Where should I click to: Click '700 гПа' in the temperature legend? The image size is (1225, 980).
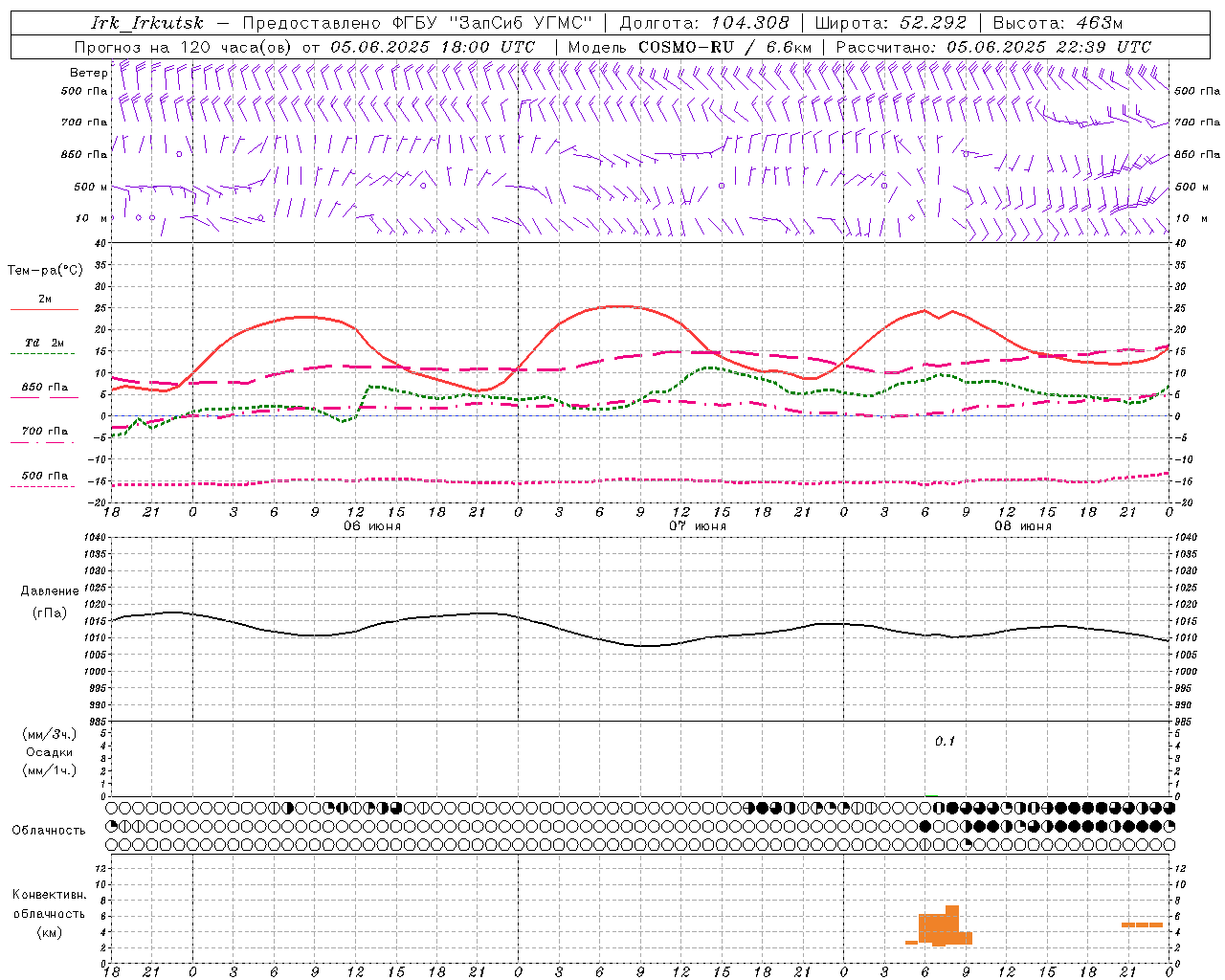click(x=45, y=432)
